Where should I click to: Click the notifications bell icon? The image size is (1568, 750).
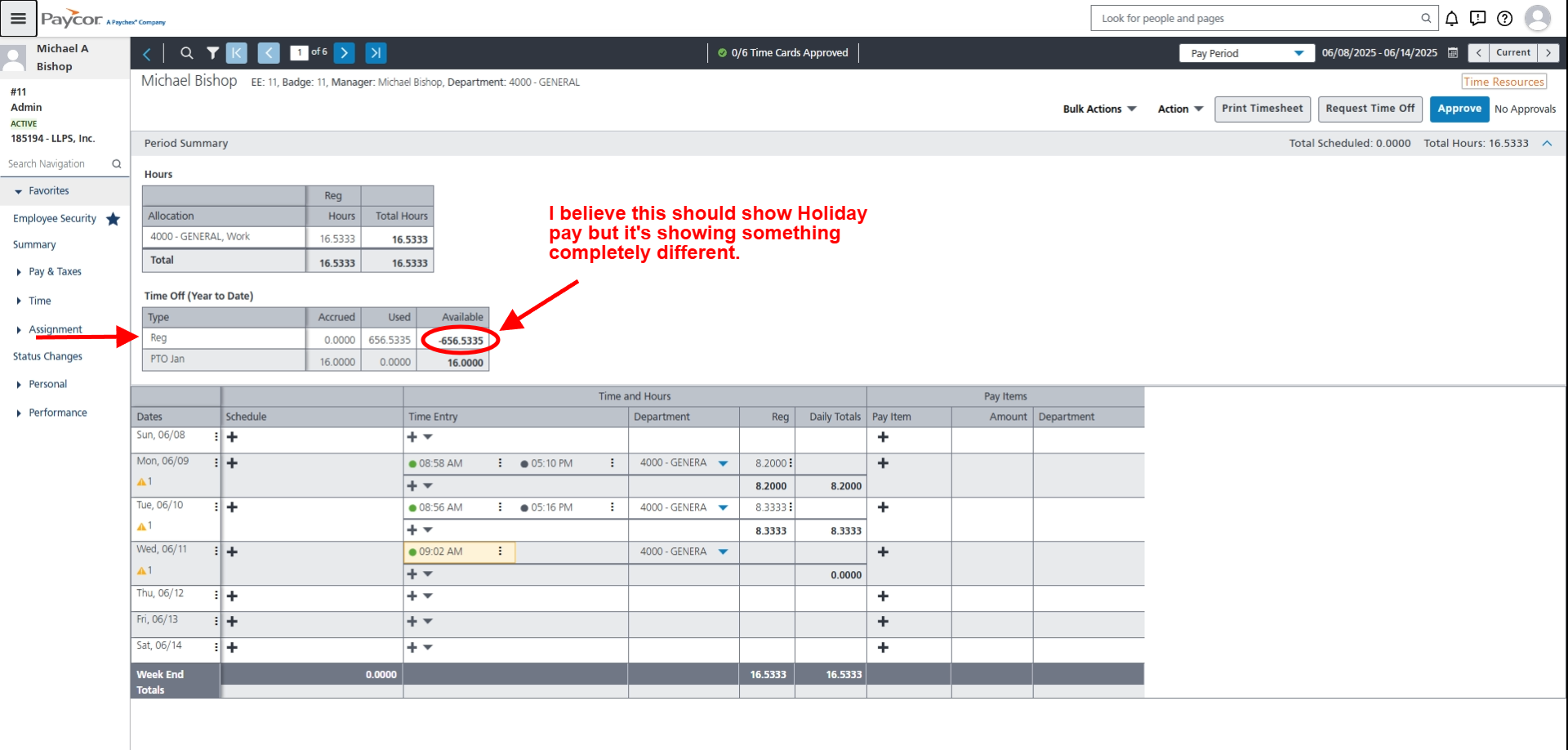click(x=1451, y=19)
